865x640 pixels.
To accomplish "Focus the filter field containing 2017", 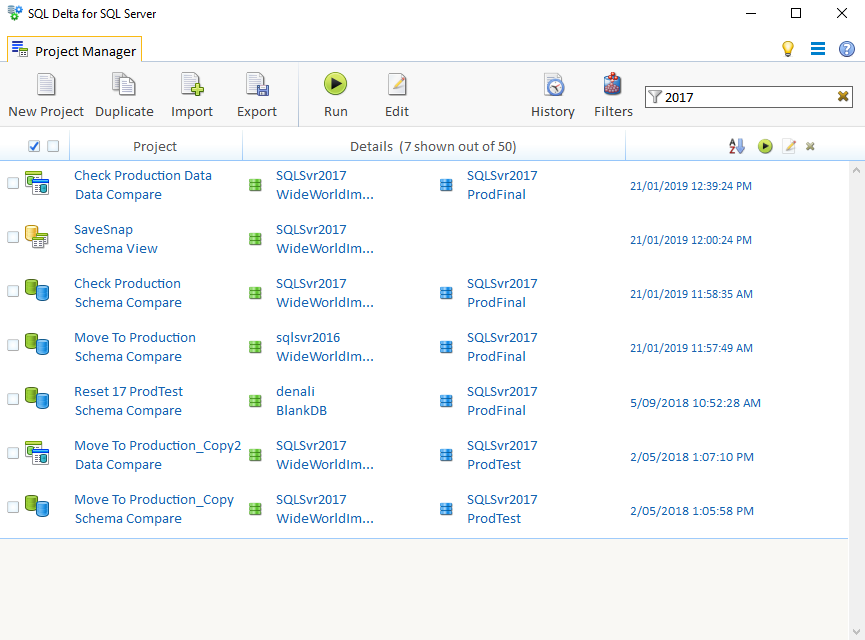I will tap(749, 97).
